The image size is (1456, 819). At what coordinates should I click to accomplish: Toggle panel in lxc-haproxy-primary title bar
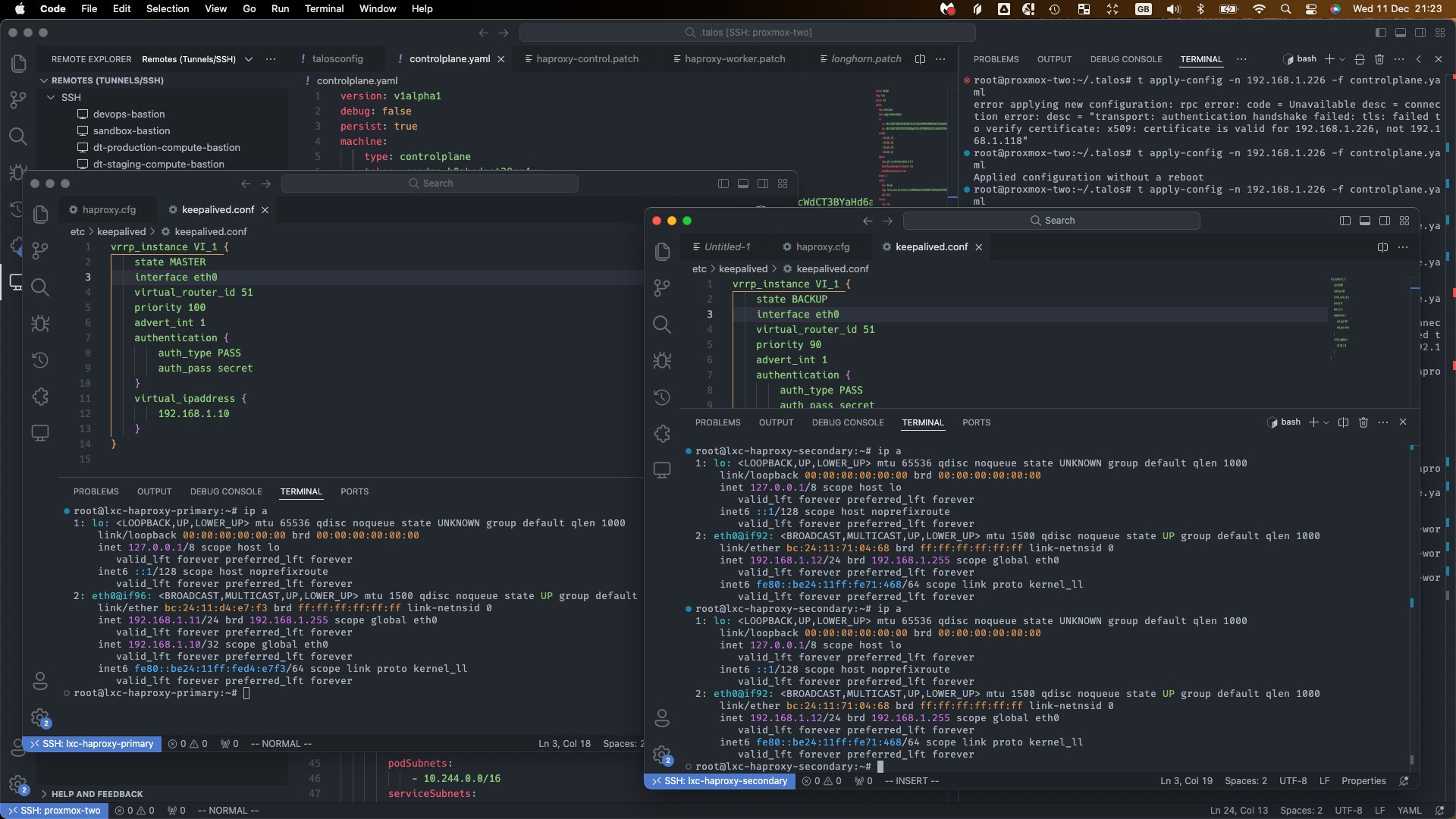[x=742, y=184]
